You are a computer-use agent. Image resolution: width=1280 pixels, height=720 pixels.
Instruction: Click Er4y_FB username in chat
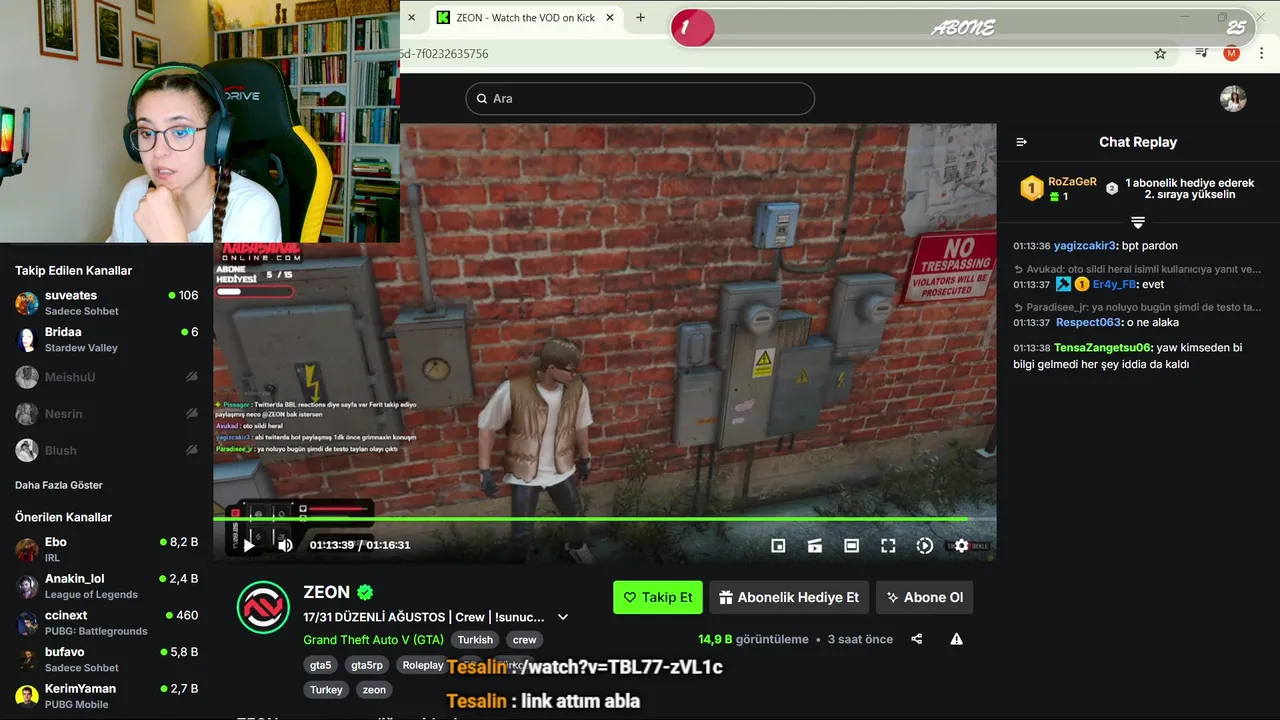point(1115,285)
